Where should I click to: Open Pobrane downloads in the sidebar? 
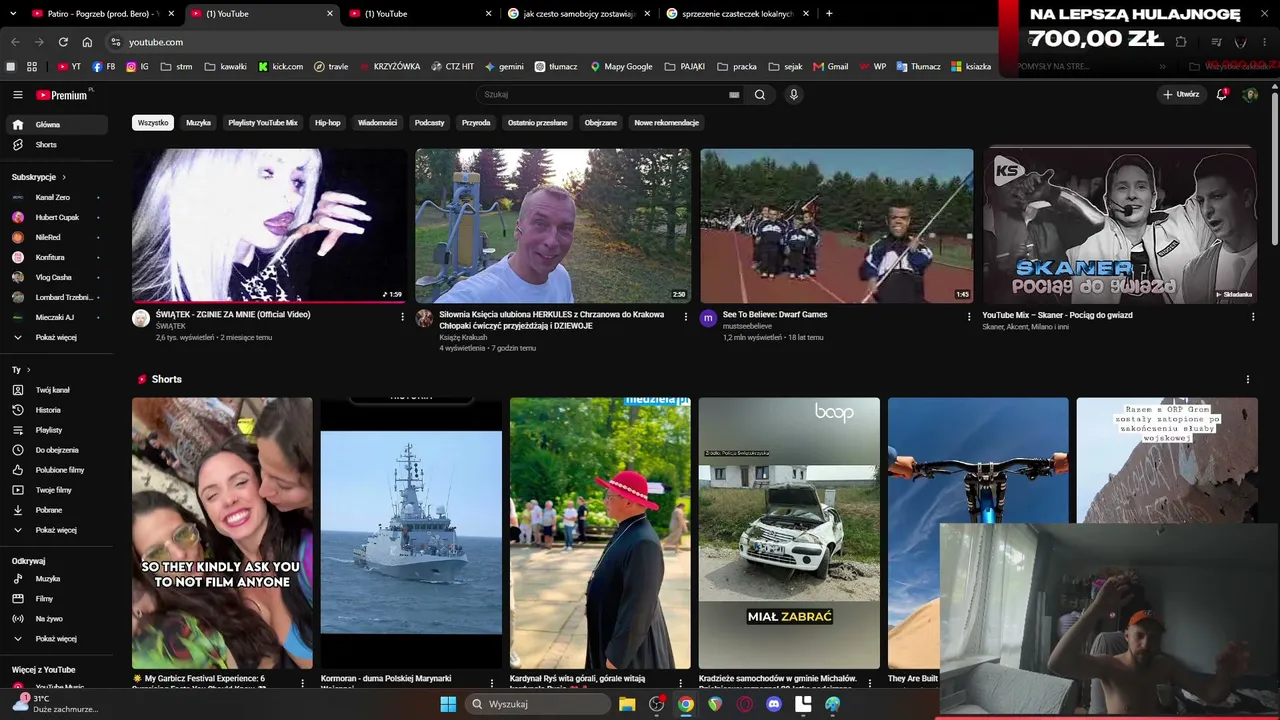coord(56,510)
